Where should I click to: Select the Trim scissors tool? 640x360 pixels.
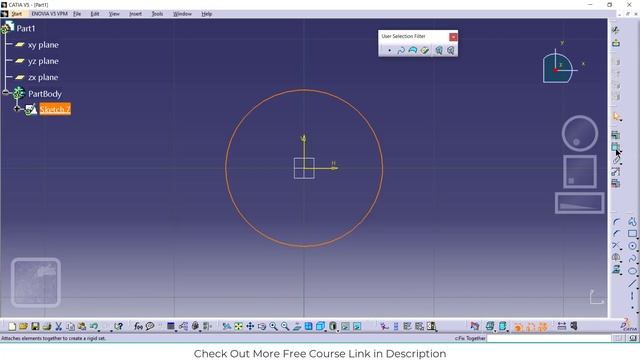[x=616, y=246]
